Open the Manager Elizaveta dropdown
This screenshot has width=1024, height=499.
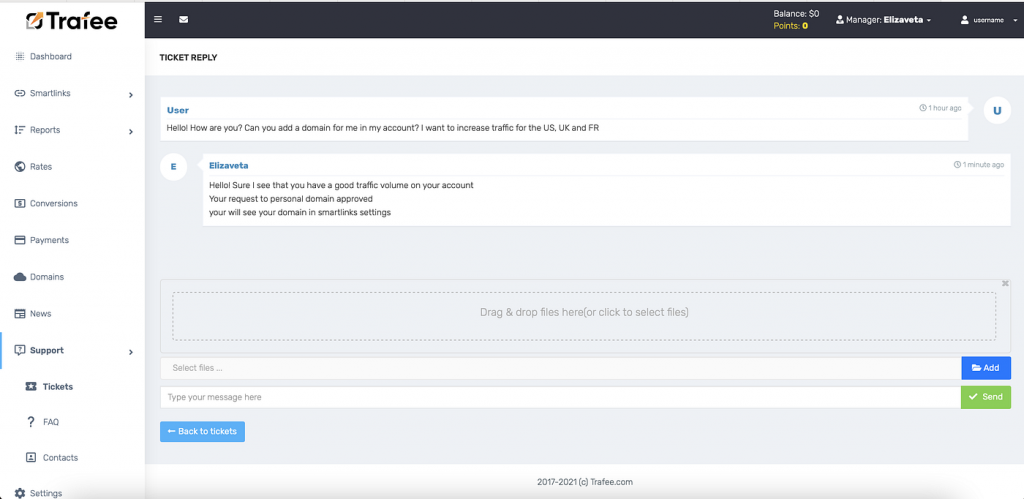coord(884,20)
